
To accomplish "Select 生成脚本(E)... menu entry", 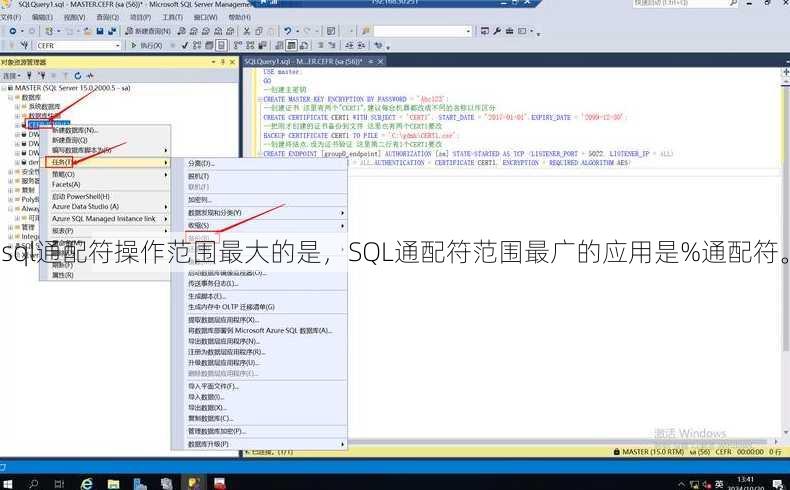I will point(207,296).
